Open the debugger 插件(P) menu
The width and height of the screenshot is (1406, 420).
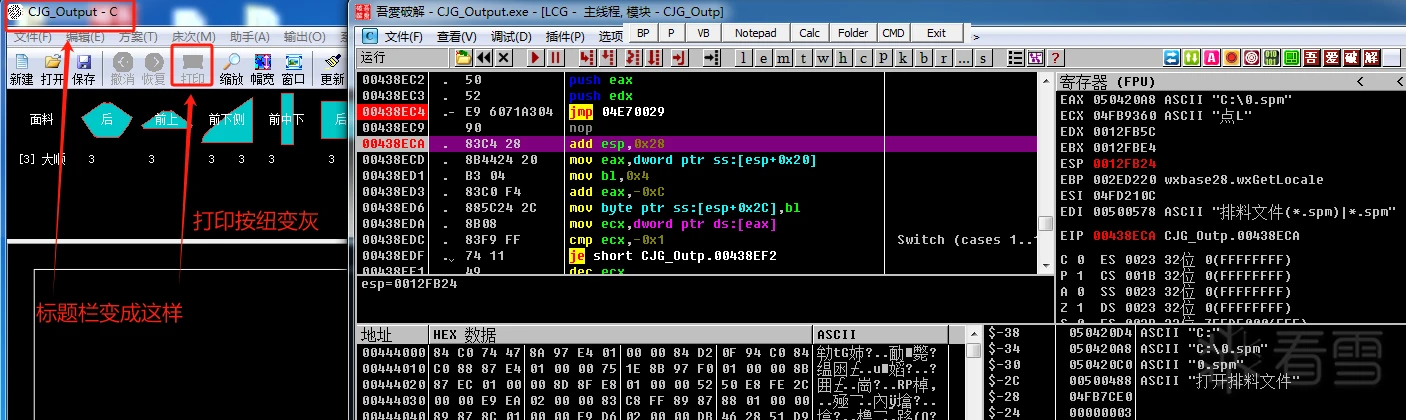coord(565,36)
